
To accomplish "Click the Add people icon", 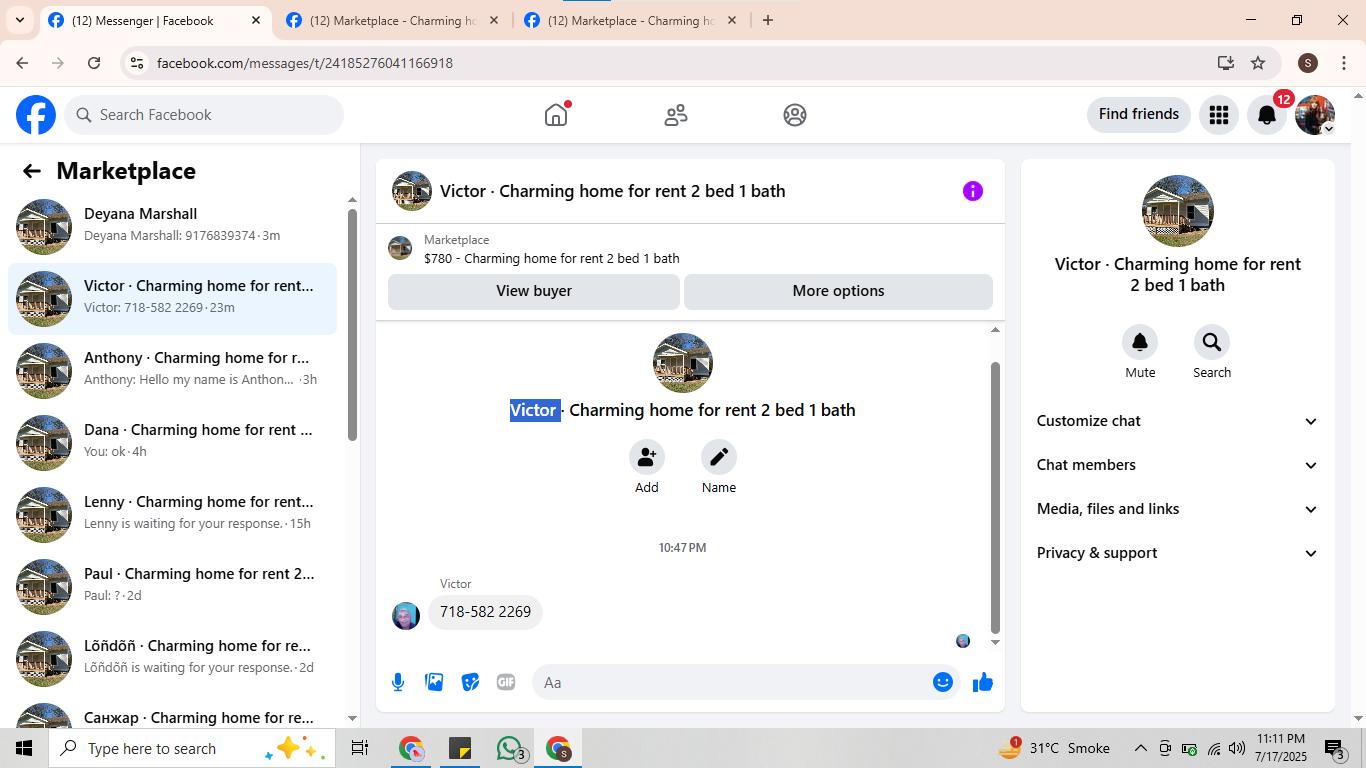I will [647, 457].
